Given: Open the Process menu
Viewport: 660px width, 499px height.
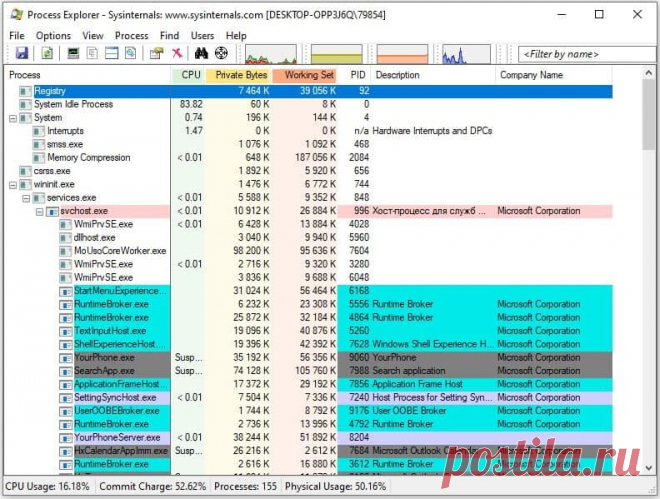Looking at the screenshot, I should (131, 36).
